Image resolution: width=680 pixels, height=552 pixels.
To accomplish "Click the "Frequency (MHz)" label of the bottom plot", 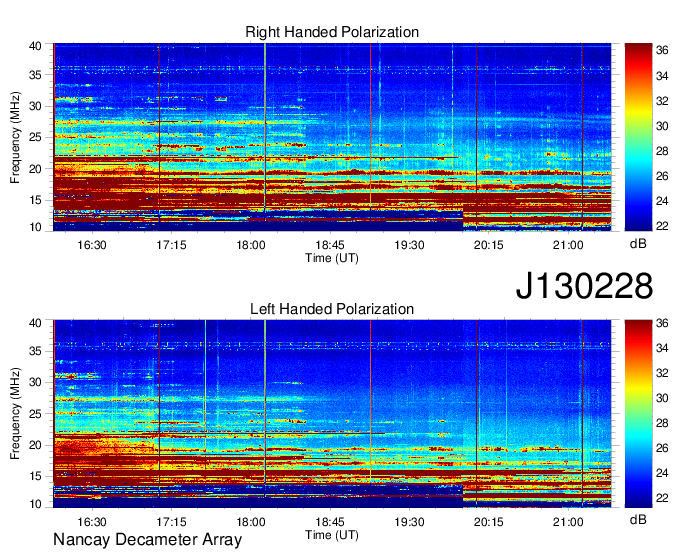I will (x=15, y=414).
